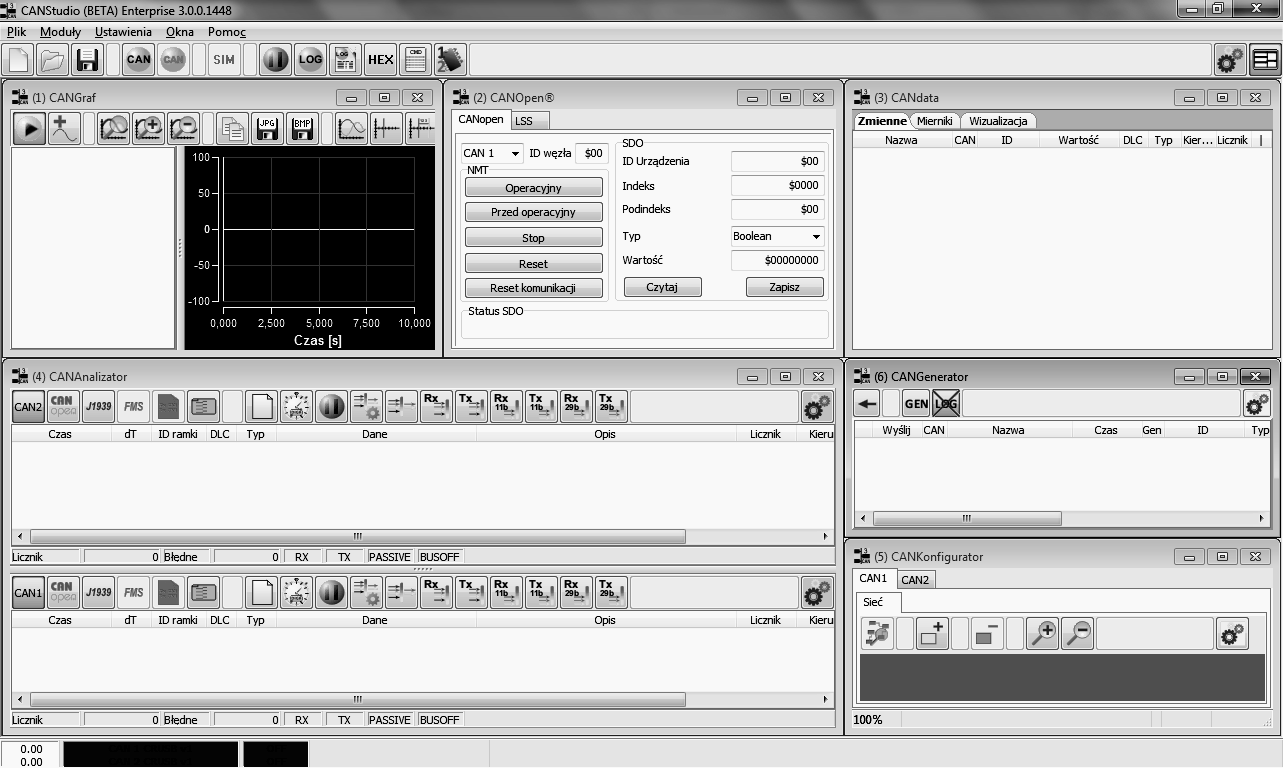
Task: Clear CAN2 analyzer list with blank page icon
Action: [261, 406]
